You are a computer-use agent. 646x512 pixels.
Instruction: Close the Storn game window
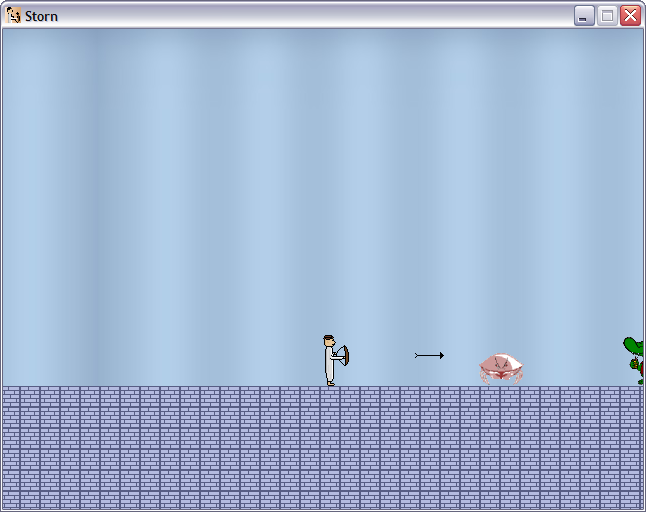coord(630,16)
